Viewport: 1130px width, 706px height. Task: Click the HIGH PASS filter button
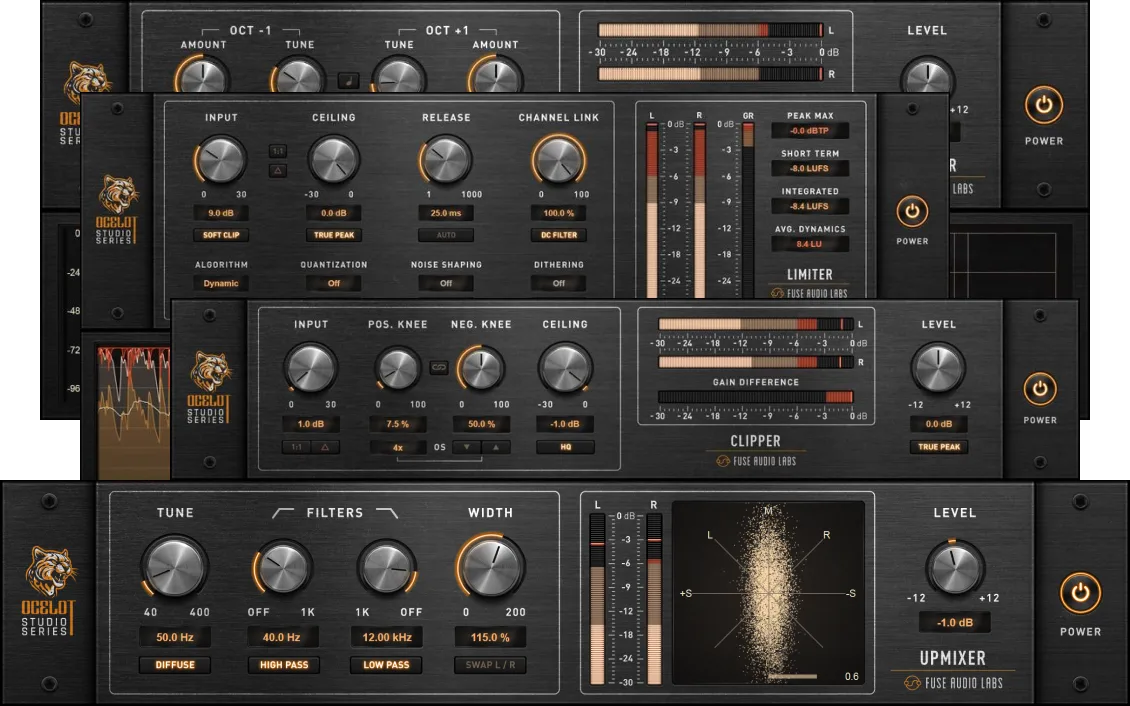283,665
